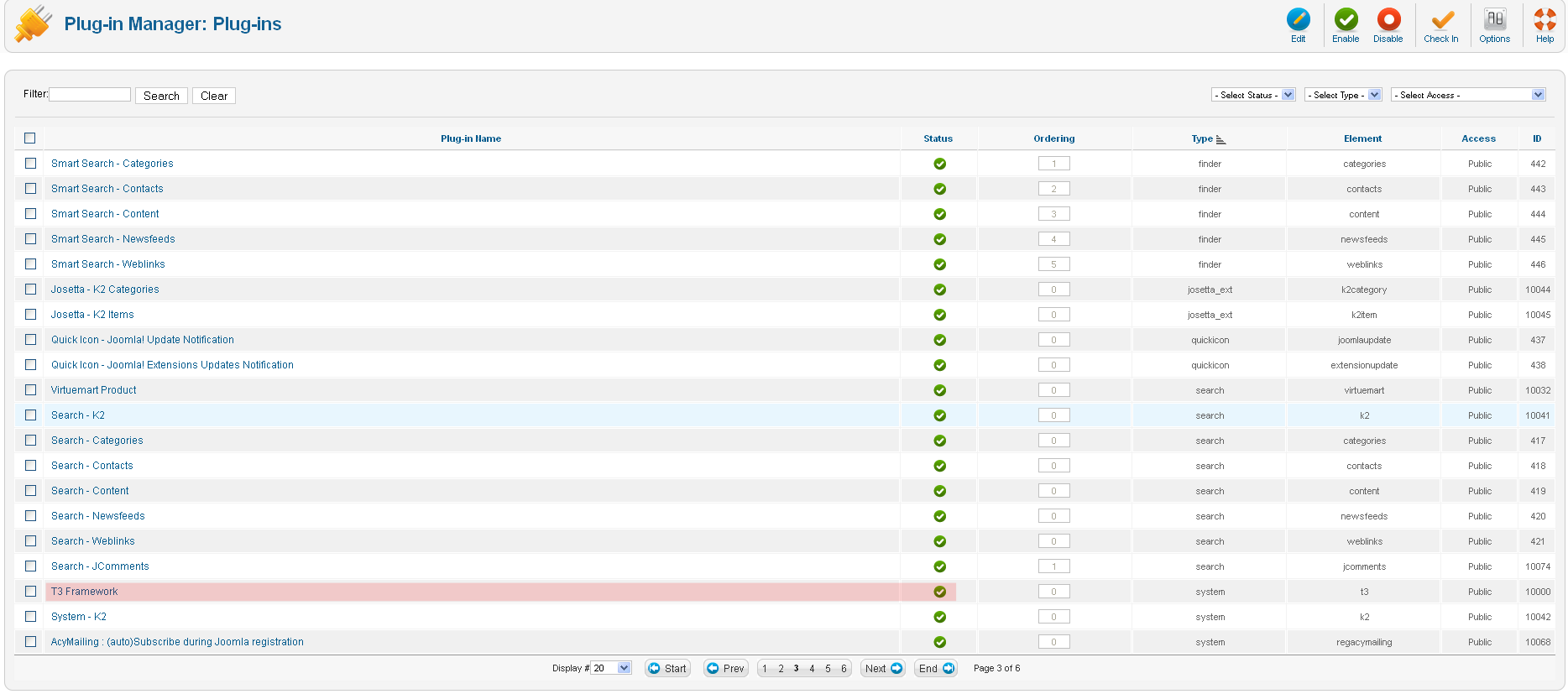Click the green Enable toolbar icon

1346,20
